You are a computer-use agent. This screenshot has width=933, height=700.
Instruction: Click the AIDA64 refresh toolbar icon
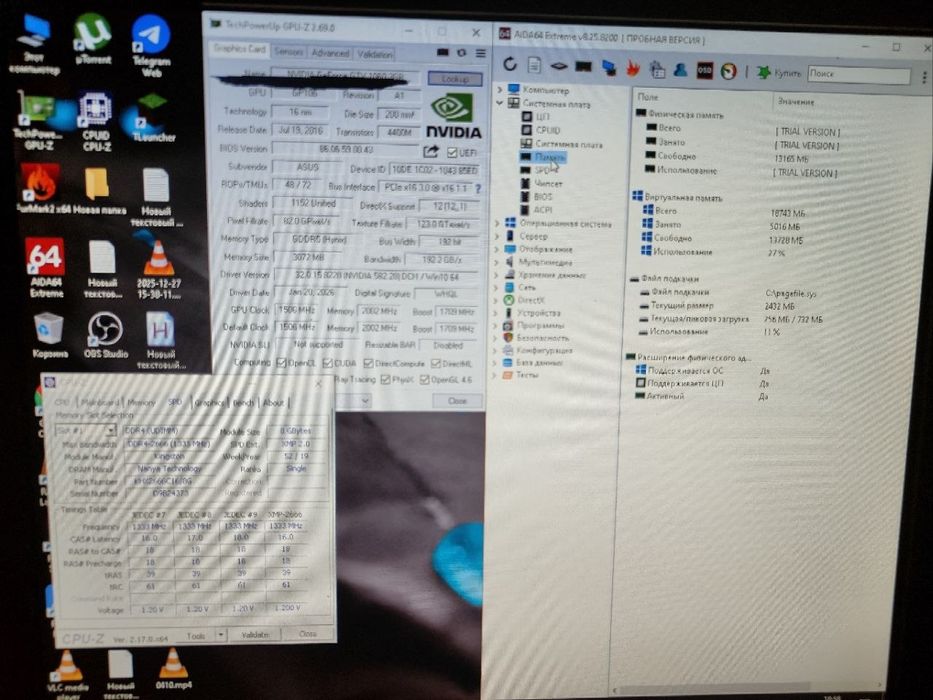coord(510,64)
